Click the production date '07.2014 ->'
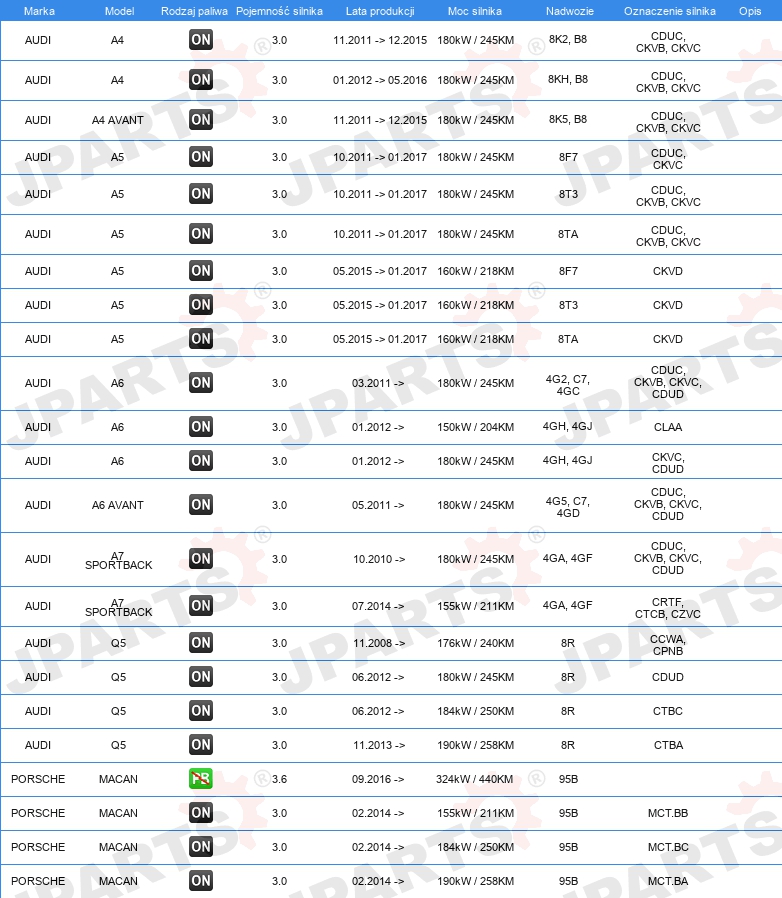Screen dimensions: 782x898 tap(378, 606)
